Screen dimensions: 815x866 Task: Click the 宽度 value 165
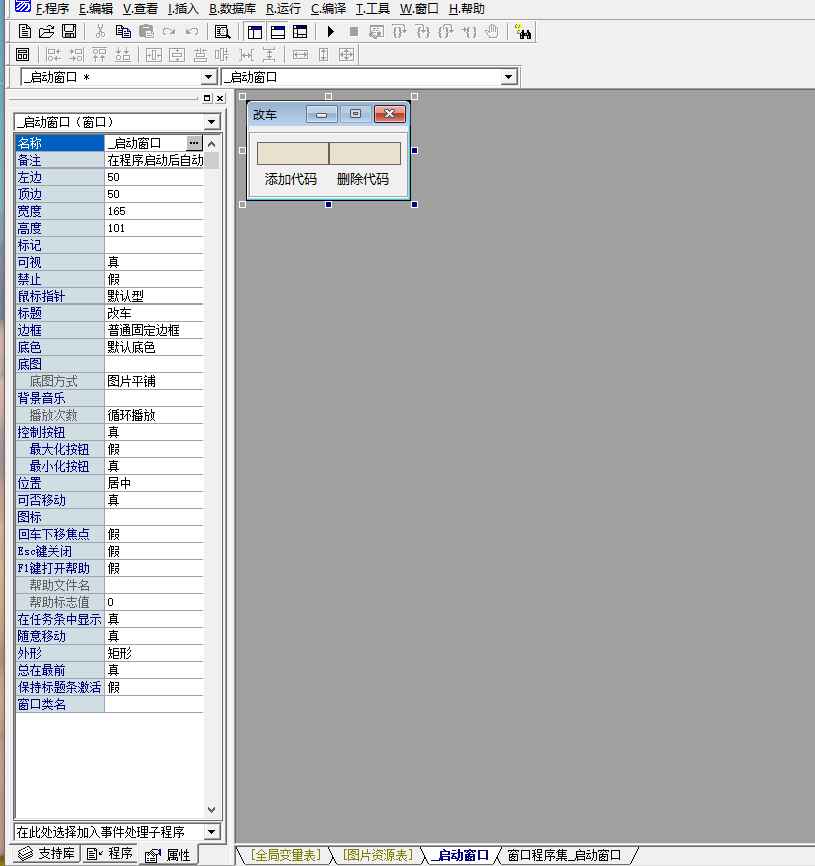(154, 211)
